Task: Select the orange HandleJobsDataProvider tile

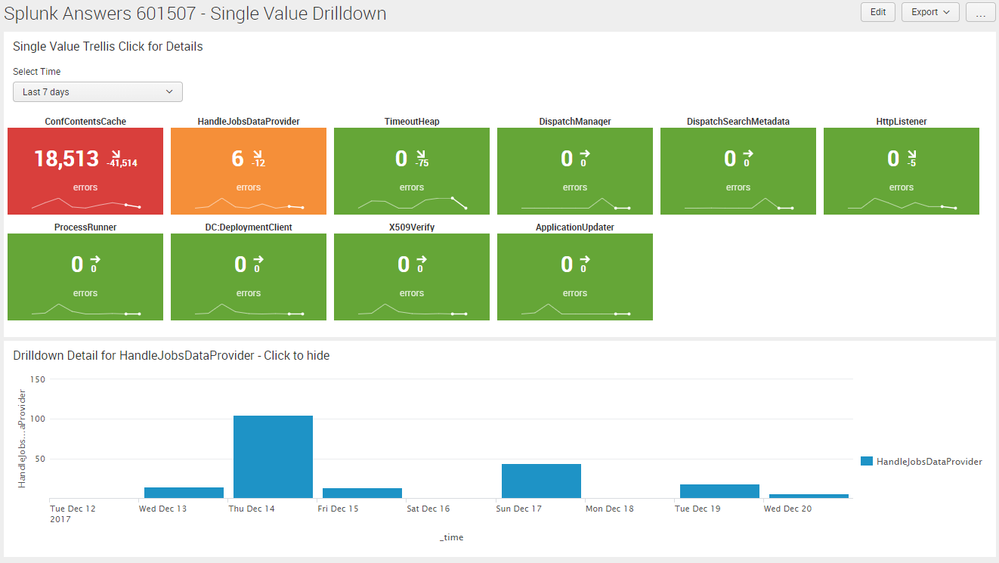Action: click(x=248, y=171)
